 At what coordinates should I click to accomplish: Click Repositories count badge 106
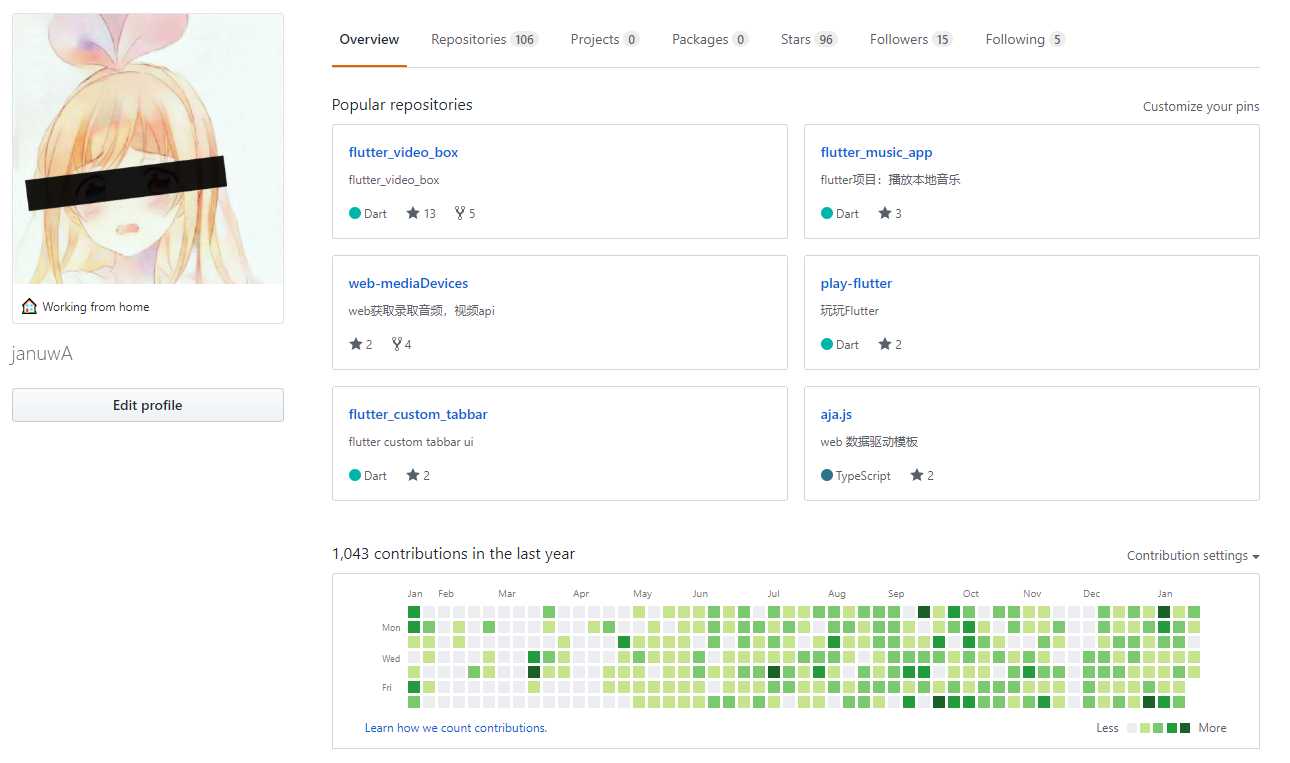[525, 40]
